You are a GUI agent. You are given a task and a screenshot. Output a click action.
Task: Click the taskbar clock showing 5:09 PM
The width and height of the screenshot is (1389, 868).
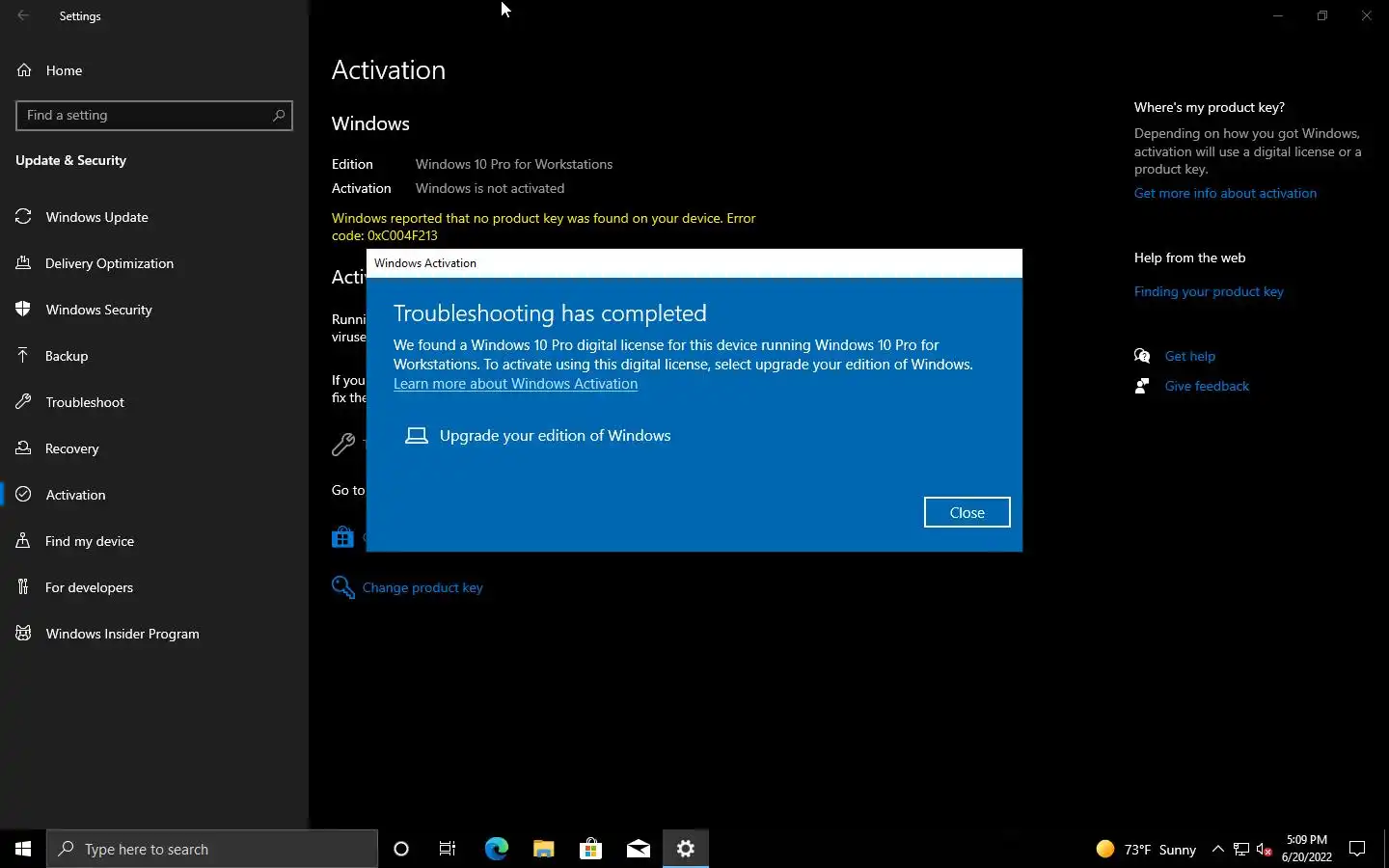[x=1307, y=849]
